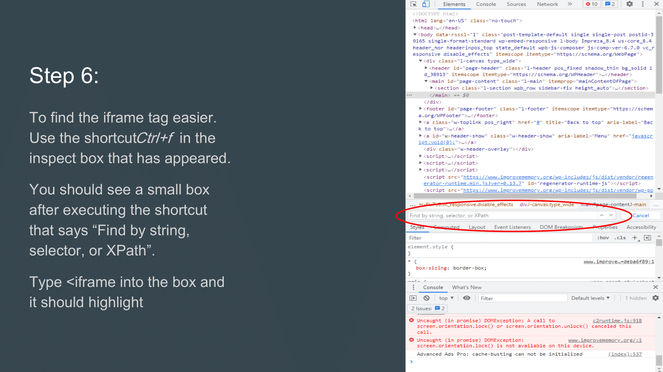Expand the w-toplink anchor node
The image size is (663, 372).
tap(421, 122)
